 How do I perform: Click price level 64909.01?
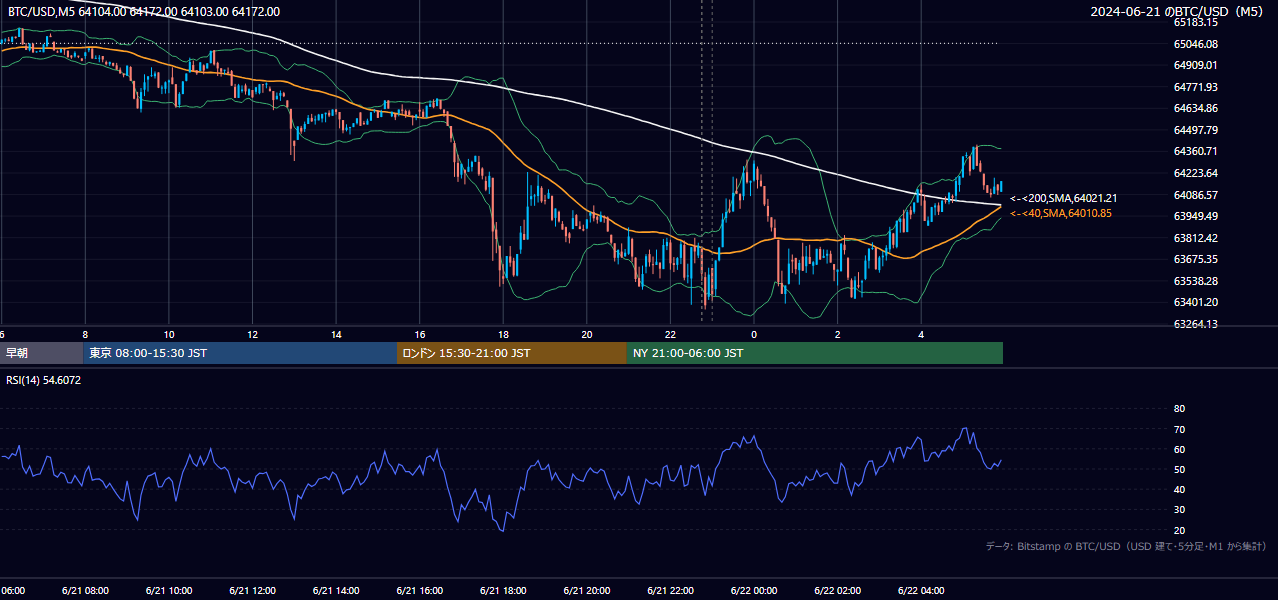(x=1195, y=65)
